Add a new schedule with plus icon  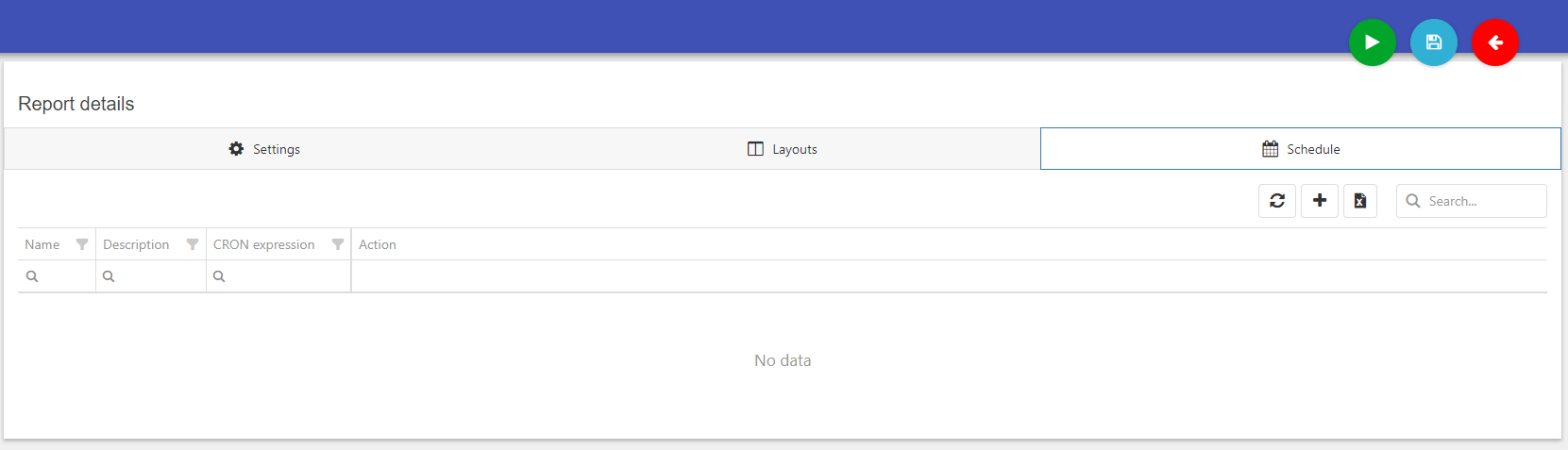click(1319, 201)
